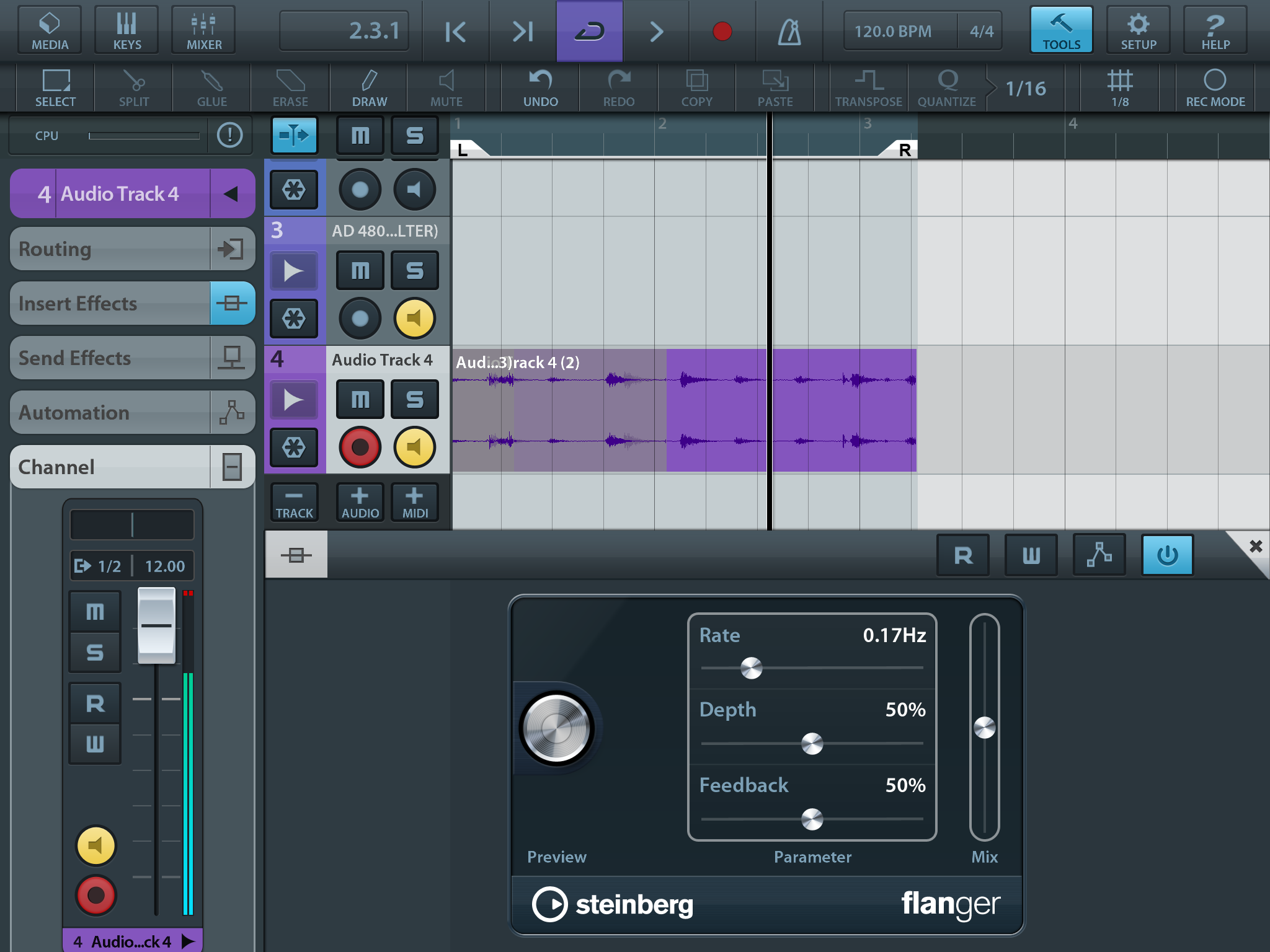Toggle global solo in track list header

pos(415,135)
